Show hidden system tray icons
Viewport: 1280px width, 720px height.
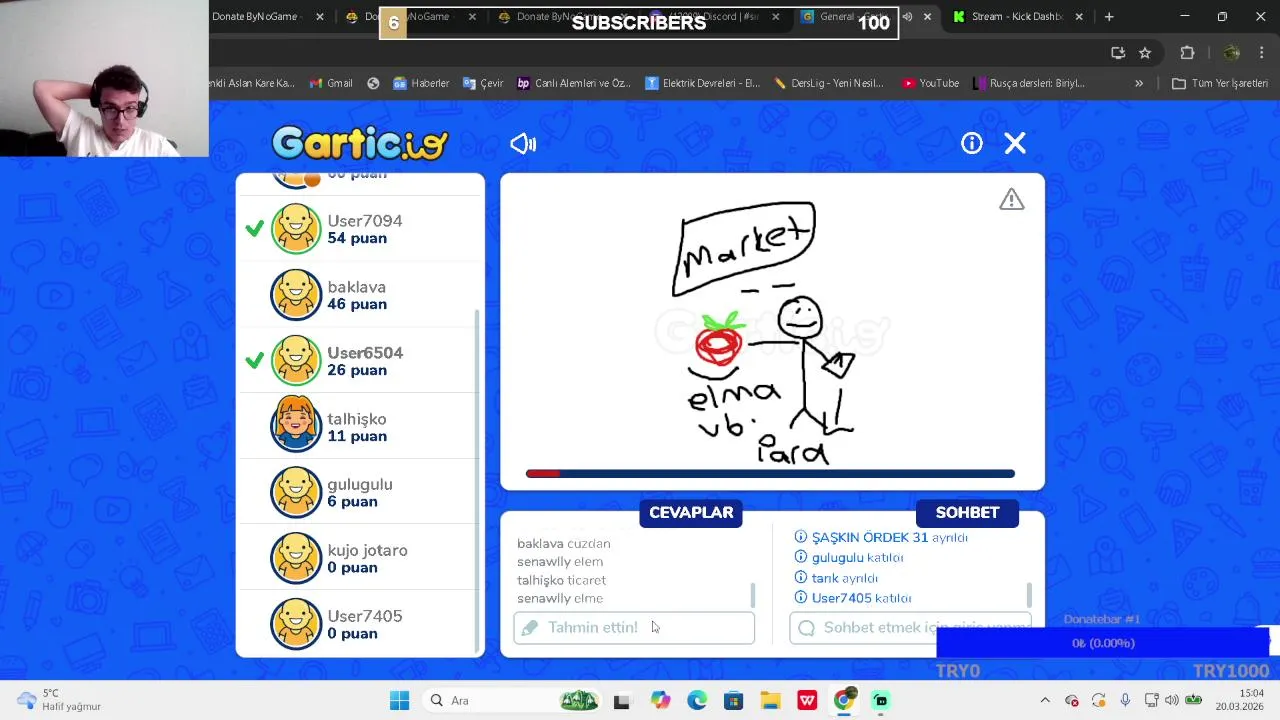pyautogui.click(x=1045, y=700)
